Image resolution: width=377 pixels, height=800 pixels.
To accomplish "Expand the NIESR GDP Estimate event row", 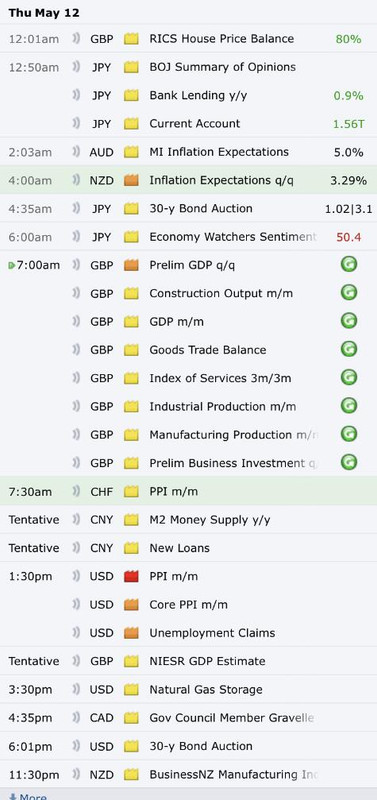I will pyautogui.click(x=188, y=661).
